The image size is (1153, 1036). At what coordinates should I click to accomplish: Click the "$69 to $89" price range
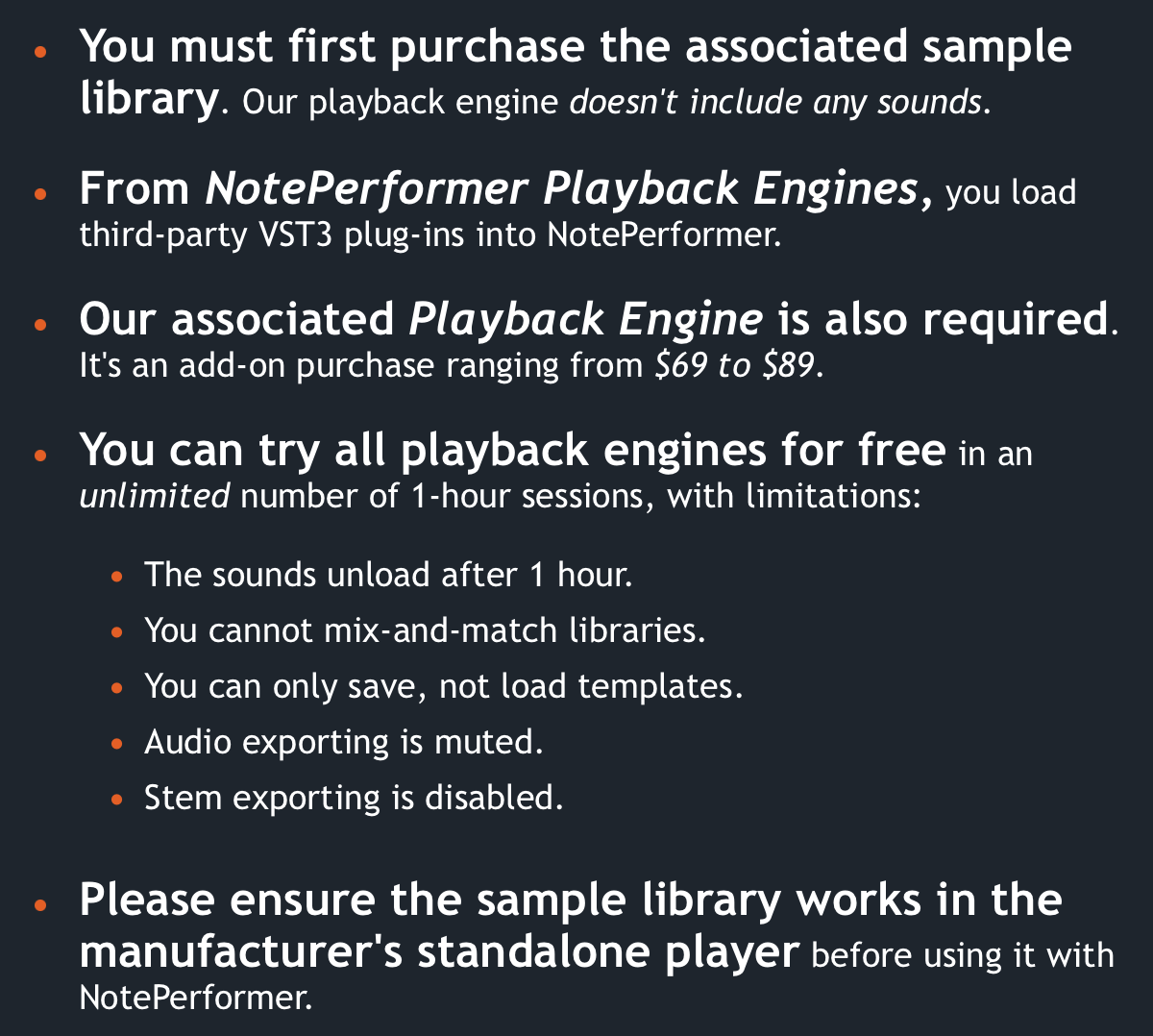[x=736, y=366]
